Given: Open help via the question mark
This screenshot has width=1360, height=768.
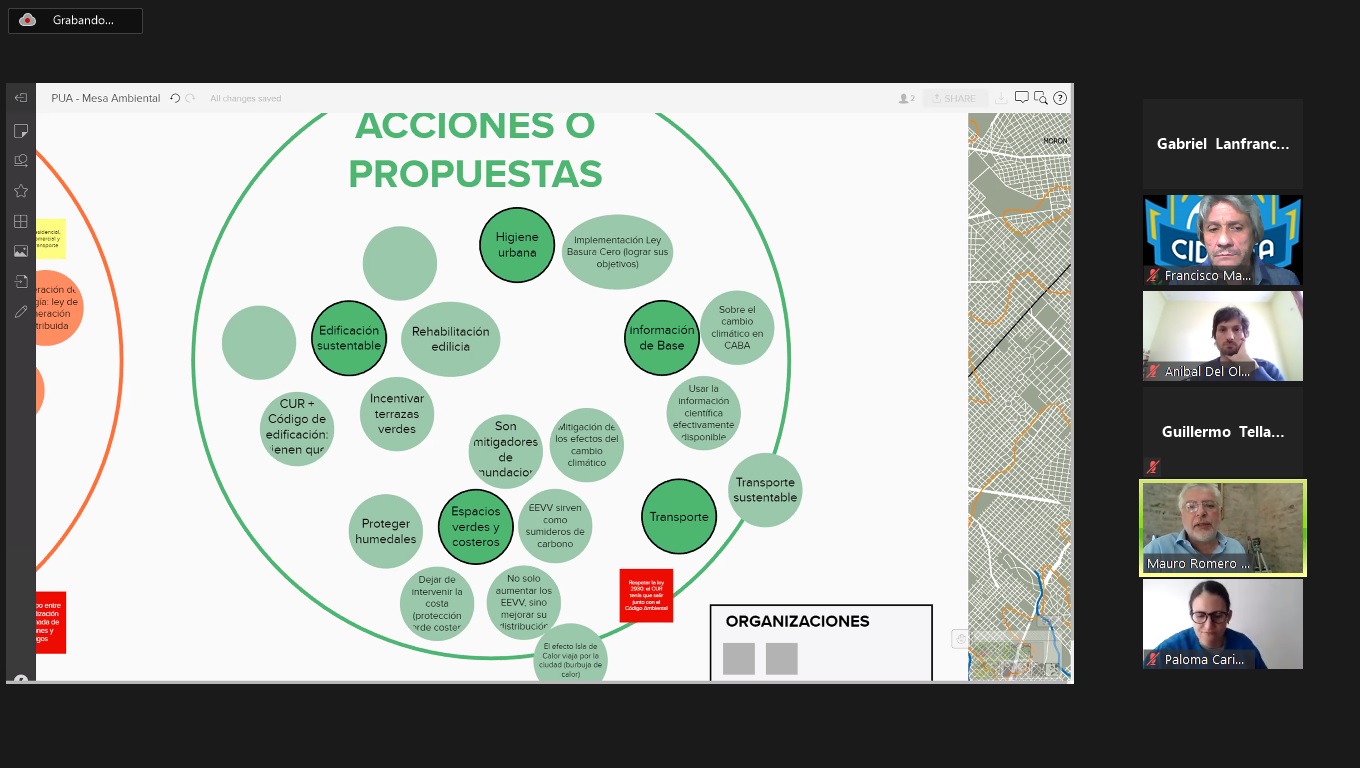Looking at the screenshot, I should (1060, 97).
